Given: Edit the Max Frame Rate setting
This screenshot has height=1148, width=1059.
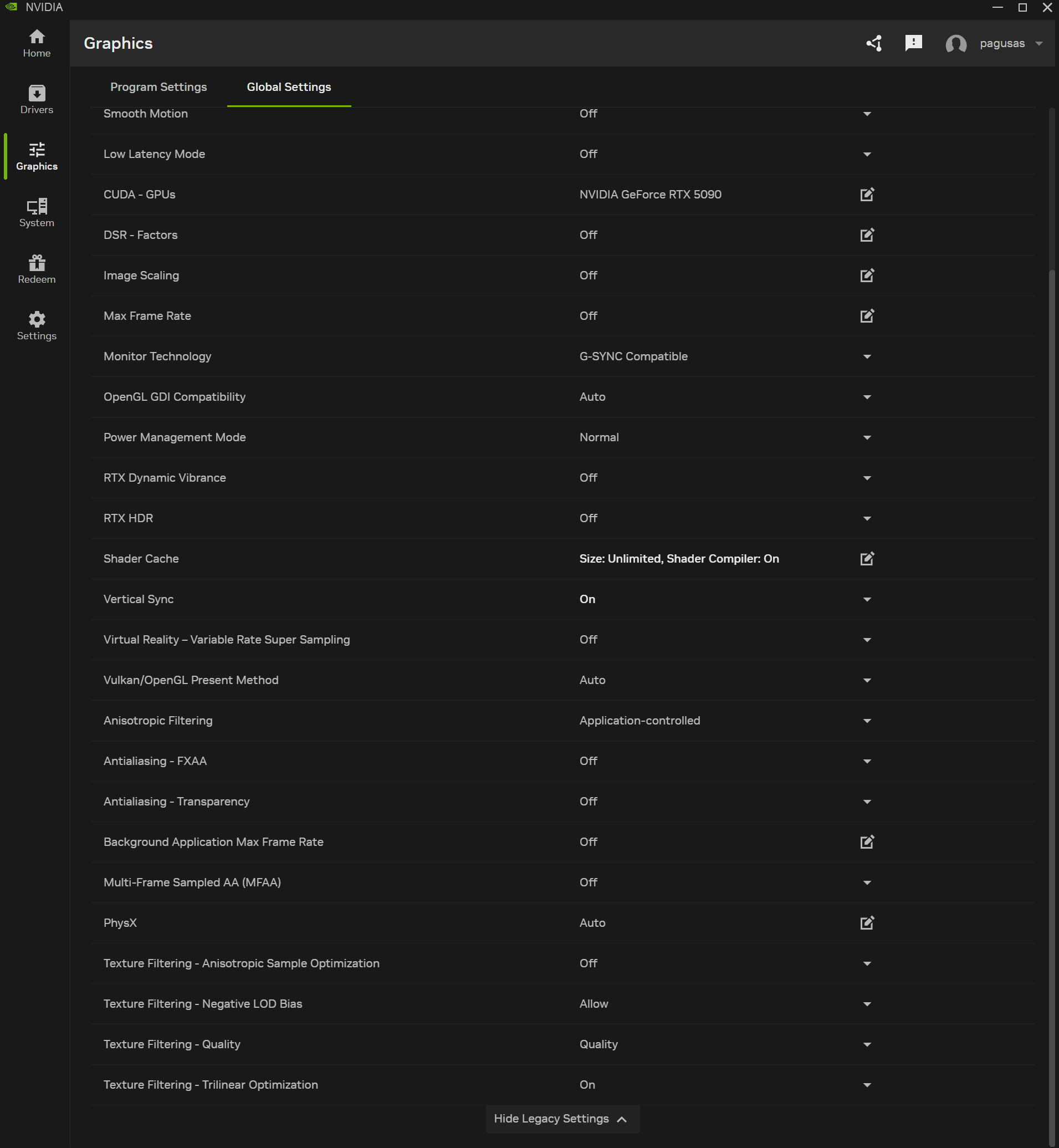Looking at the screenshot, I should (867, 316).
